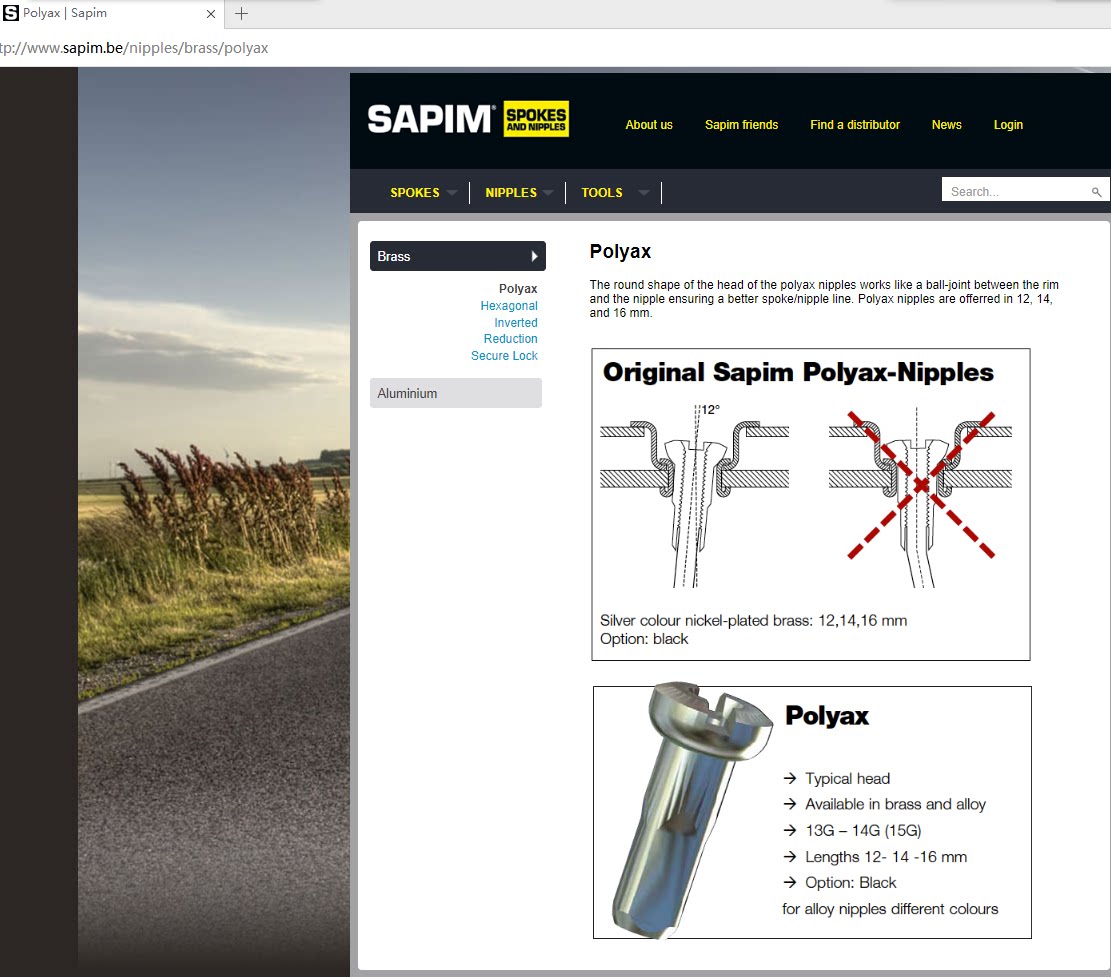Click the search magnifier icon
Viewport: 1111px width, 977px height.
(x=1096, y=192)
